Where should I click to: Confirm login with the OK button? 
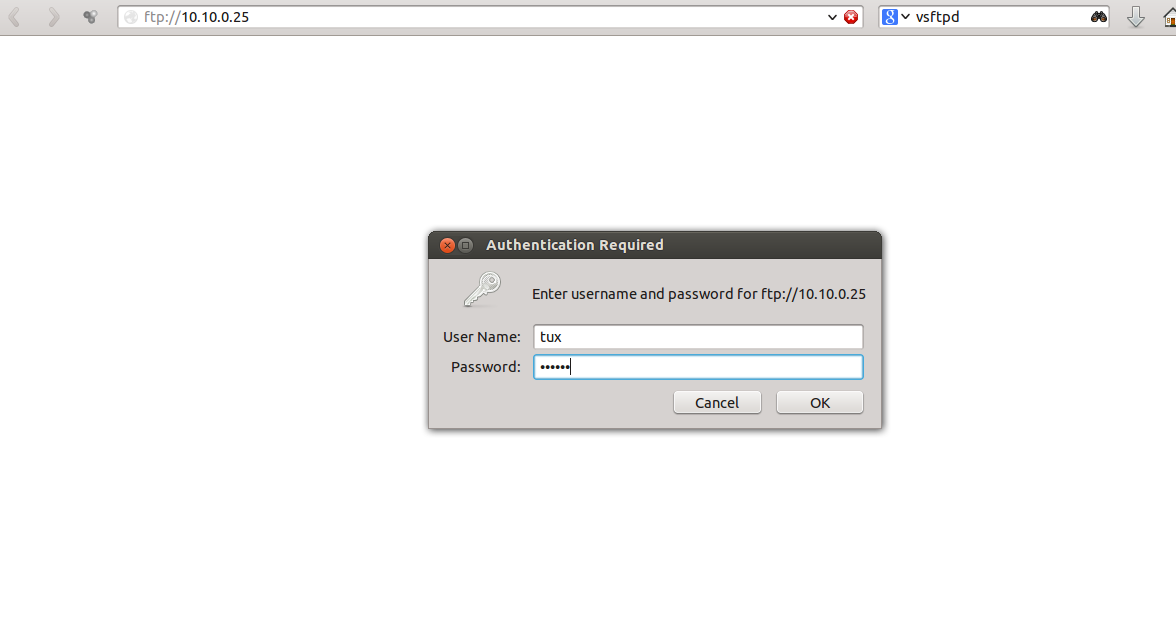(x=820, y=403)
